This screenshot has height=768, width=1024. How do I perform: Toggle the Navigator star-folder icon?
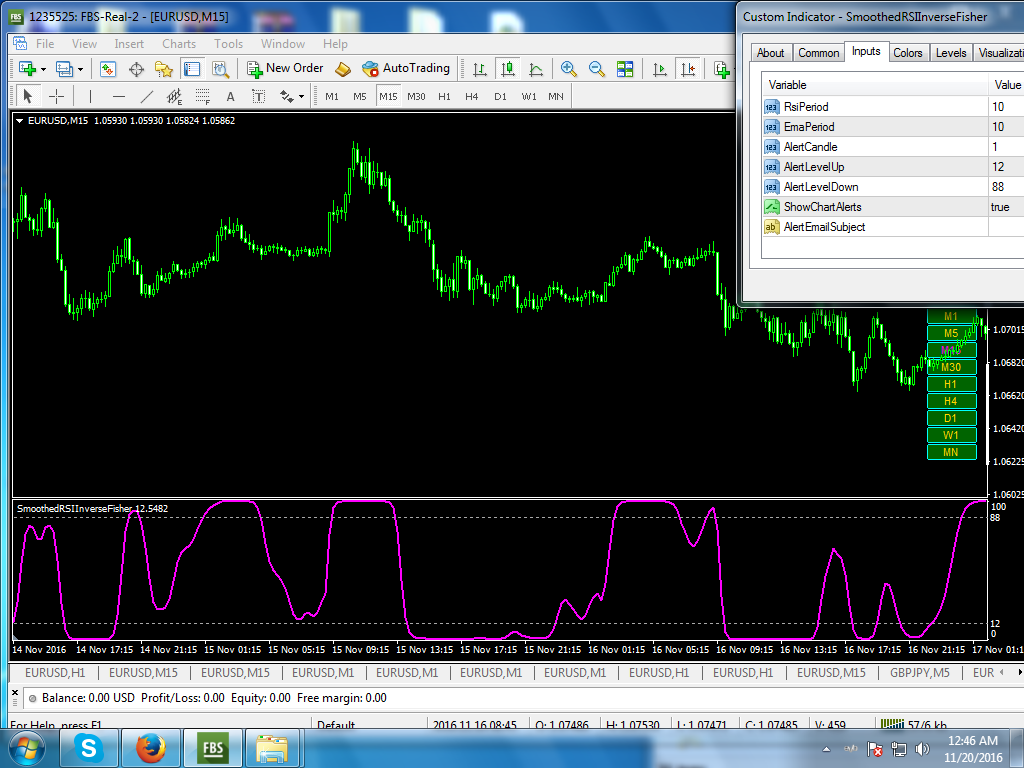[164, 69]
